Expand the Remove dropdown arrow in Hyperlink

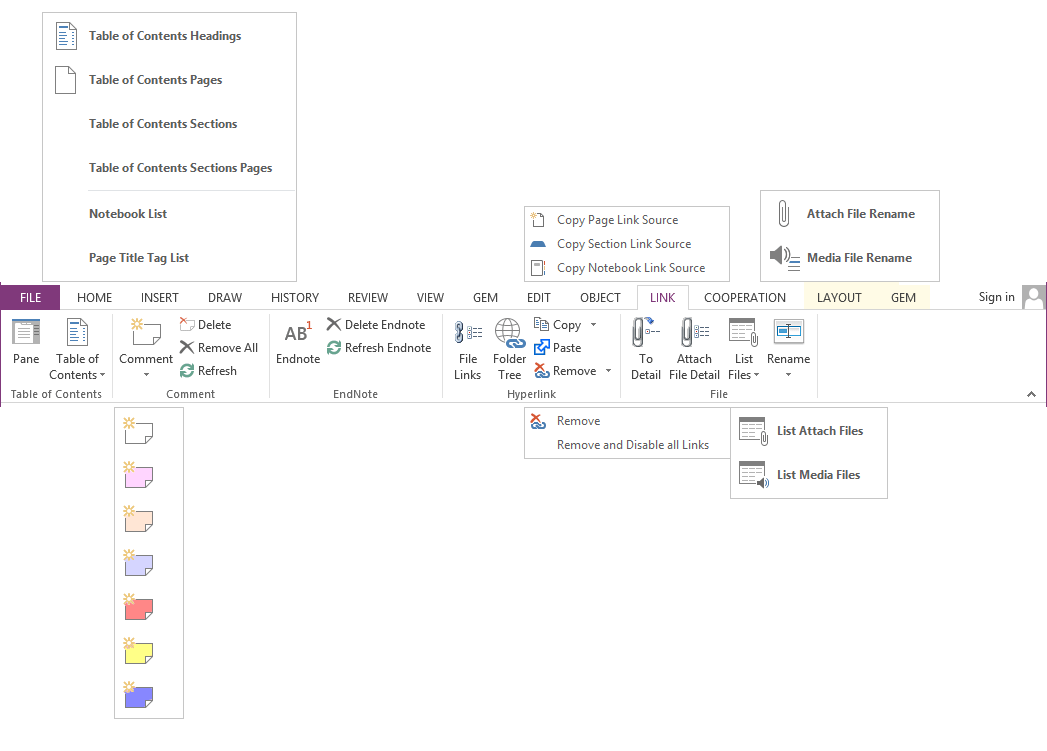(x=608, y=370)
